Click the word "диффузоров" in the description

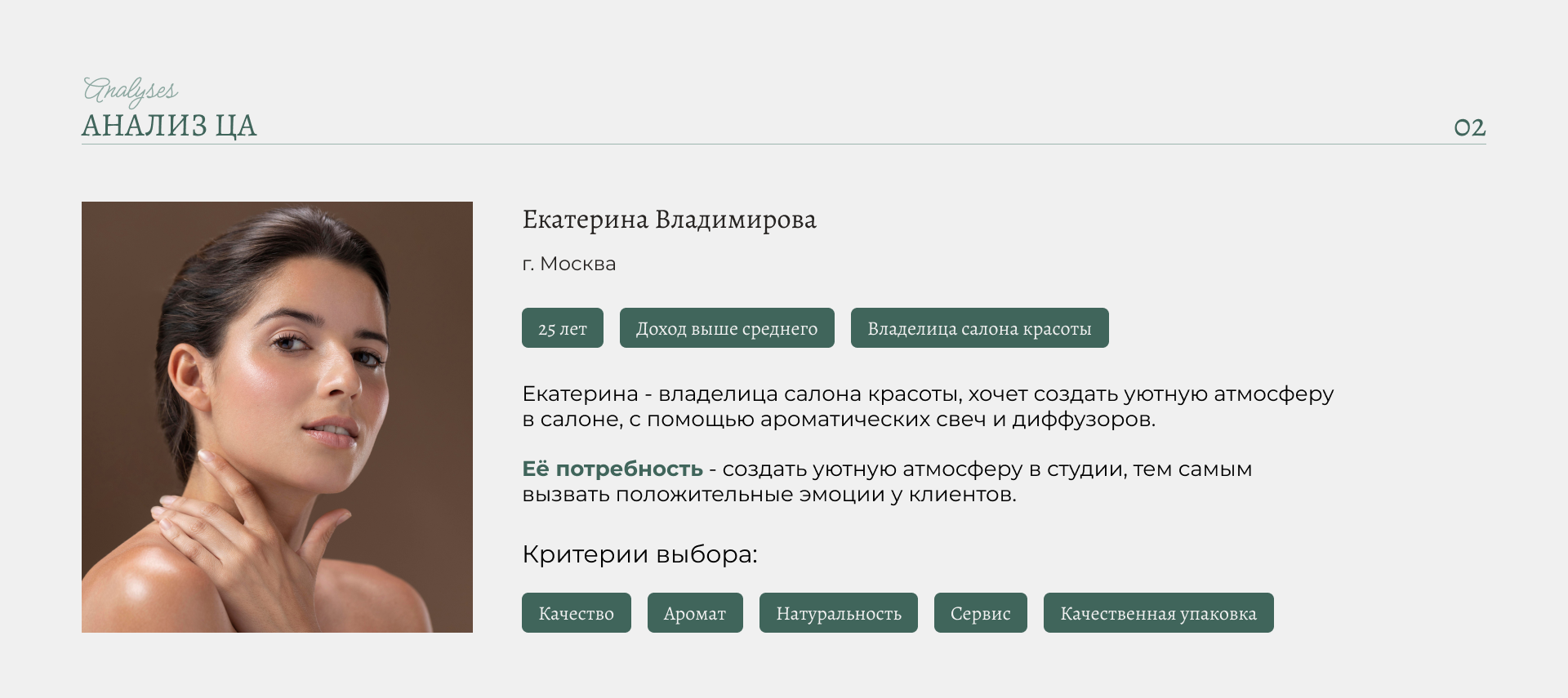coord(1082,420)
